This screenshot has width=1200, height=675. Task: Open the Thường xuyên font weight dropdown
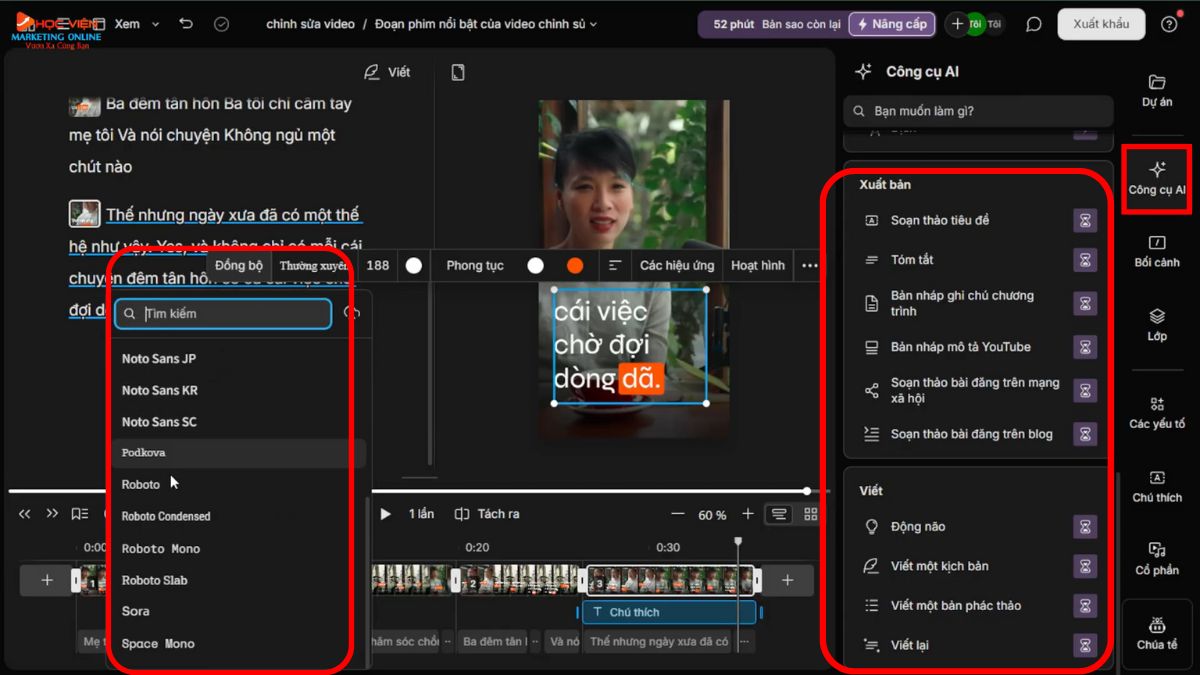click(x=313, y=265)
